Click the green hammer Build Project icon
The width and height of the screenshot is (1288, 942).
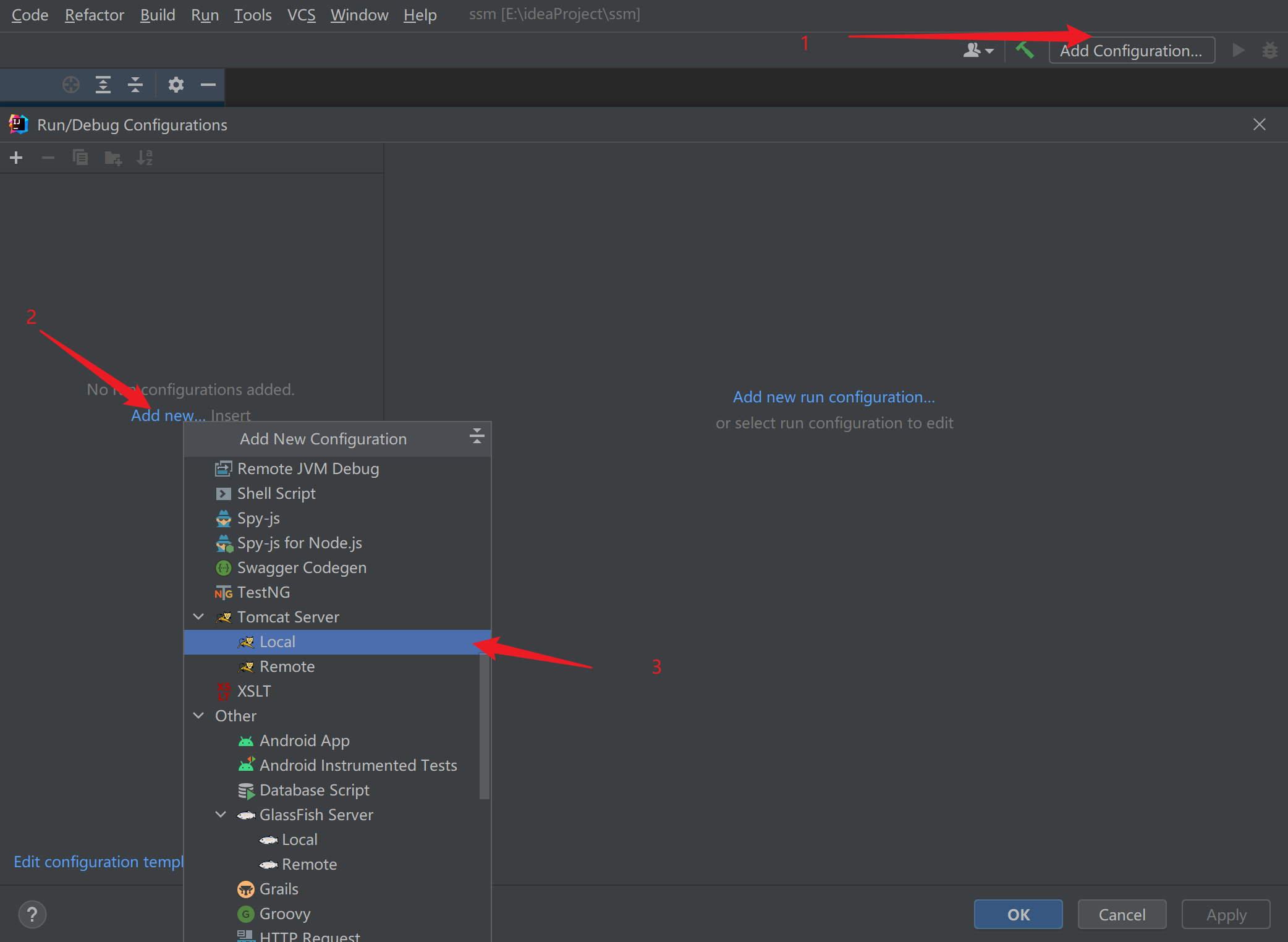point(1024,50)
